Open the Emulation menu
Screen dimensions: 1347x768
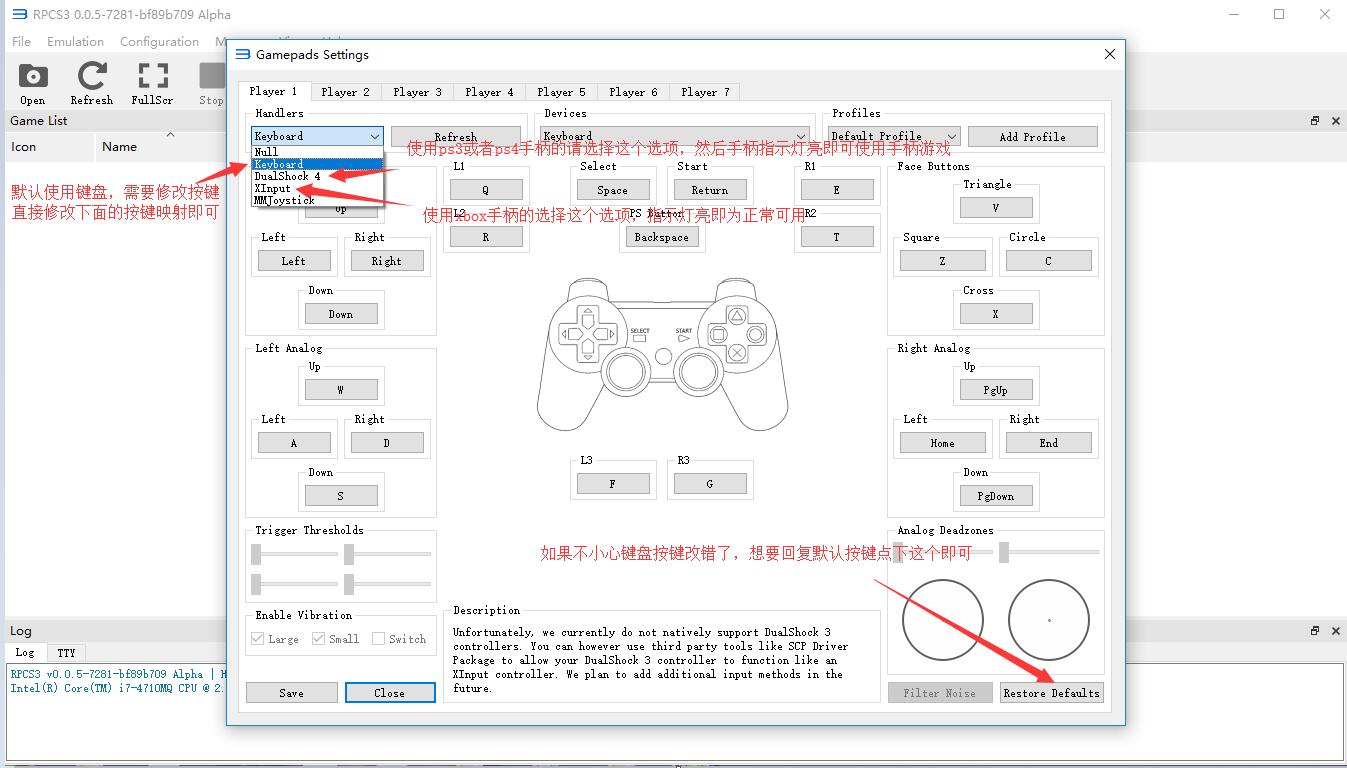pyautogui.click(x=75, y=42)
